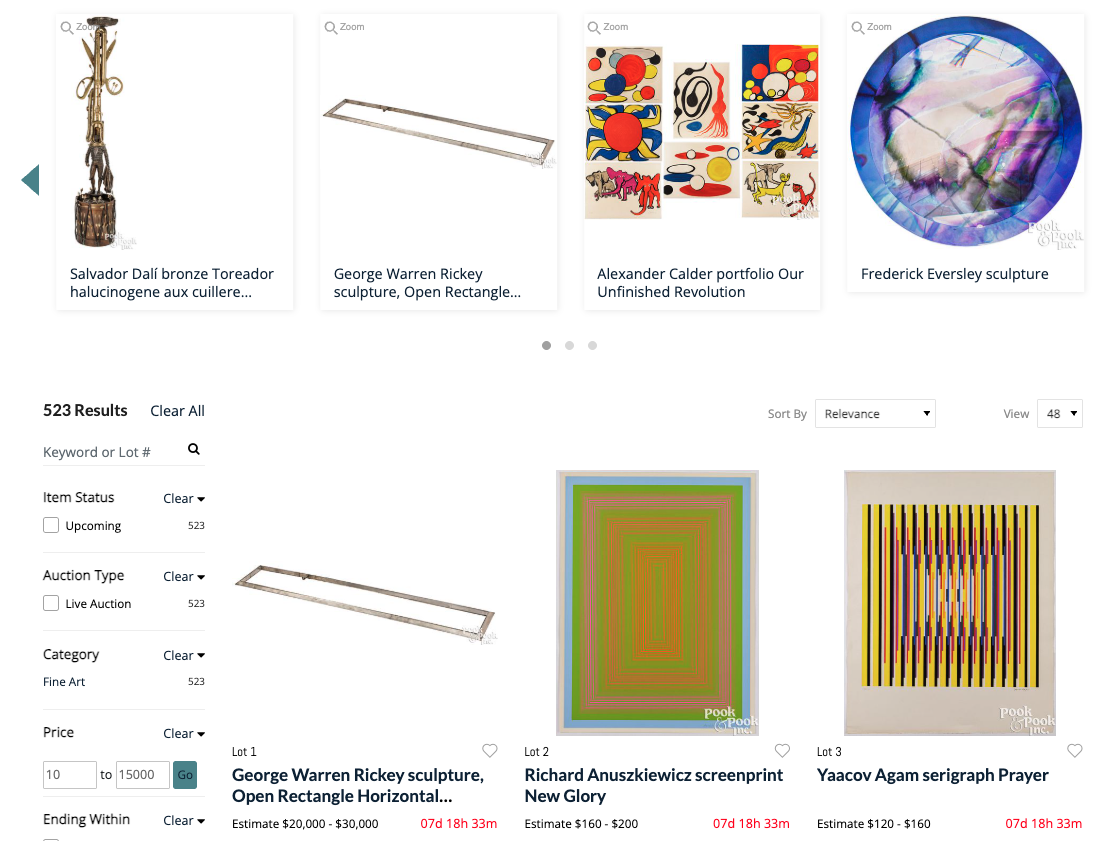Click the Ending Within filter heading
1096x841 pixels.
[x=86, y=819]
